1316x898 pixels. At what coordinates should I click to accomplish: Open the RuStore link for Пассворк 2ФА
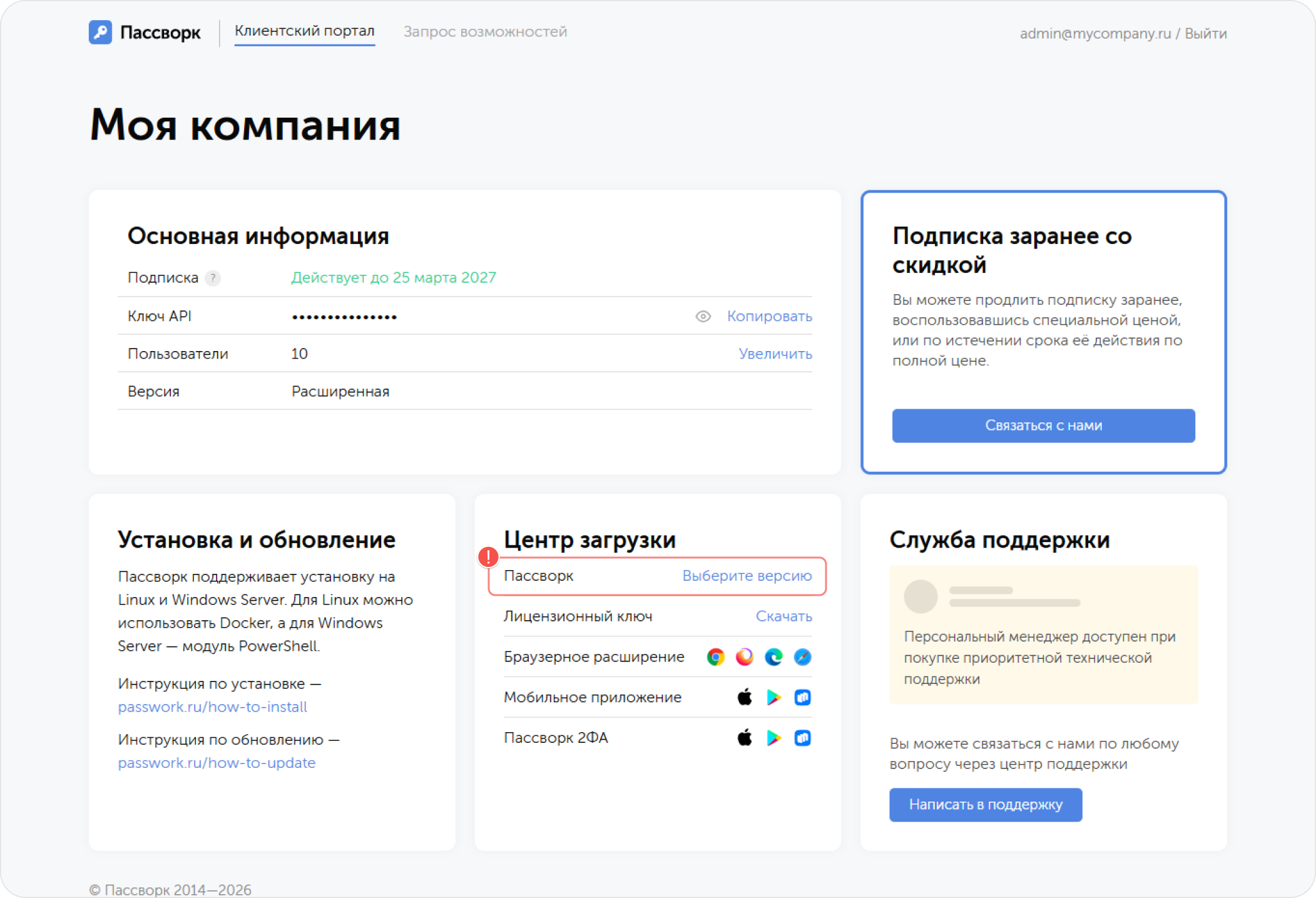click(802, 737)
